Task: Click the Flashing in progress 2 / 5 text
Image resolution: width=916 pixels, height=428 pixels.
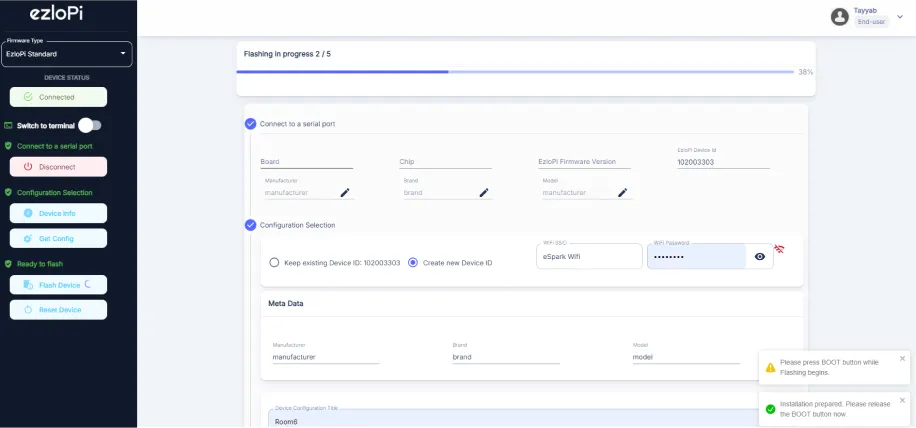Action: tap(287, 54)
